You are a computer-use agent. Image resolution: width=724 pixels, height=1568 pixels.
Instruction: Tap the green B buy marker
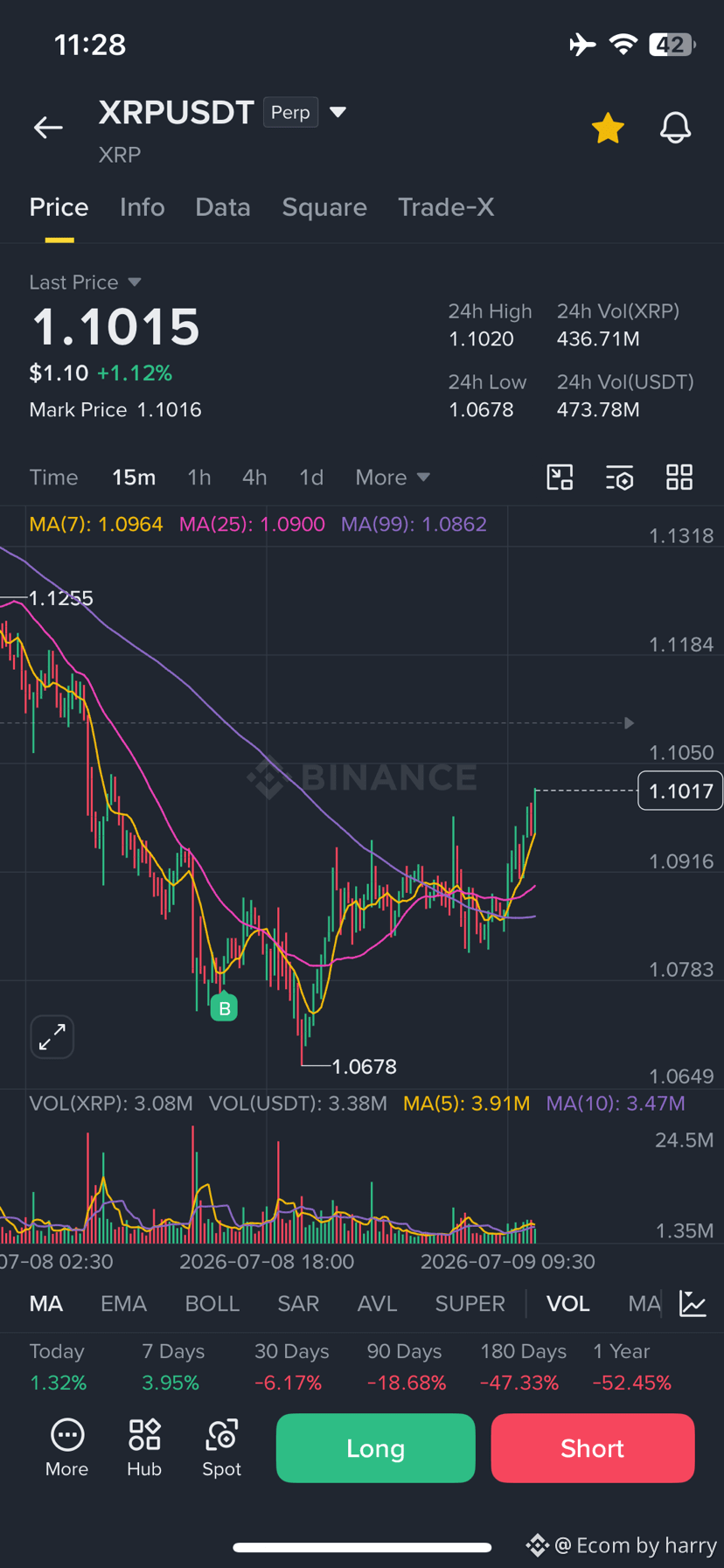pos(224,1008)
